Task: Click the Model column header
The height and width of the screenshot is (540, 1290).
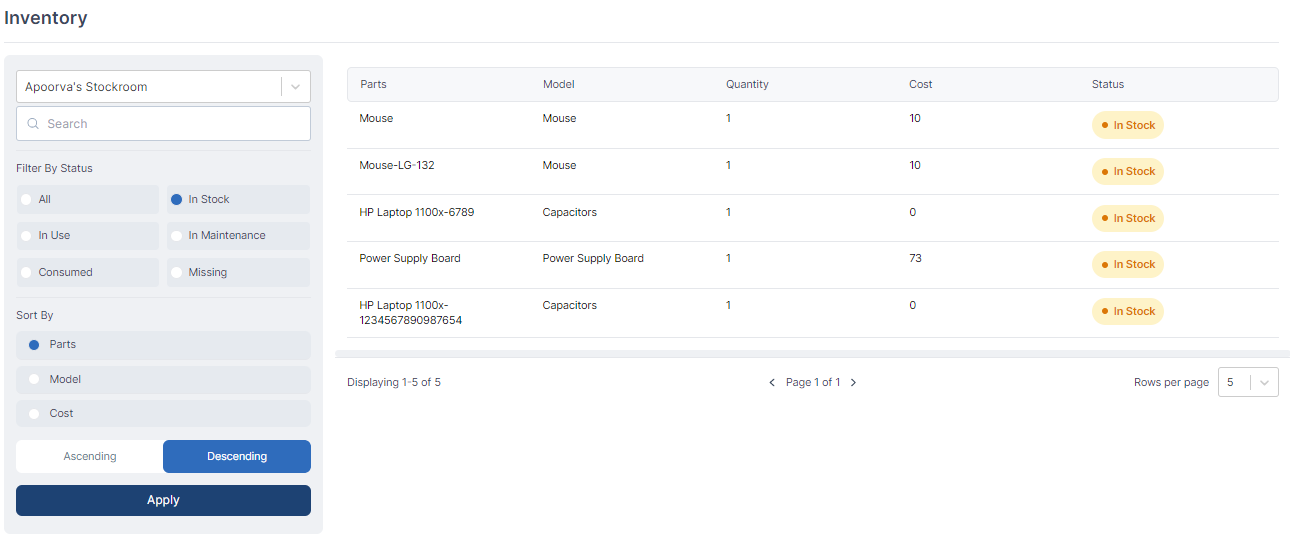Action: click(x=559, y=85)
